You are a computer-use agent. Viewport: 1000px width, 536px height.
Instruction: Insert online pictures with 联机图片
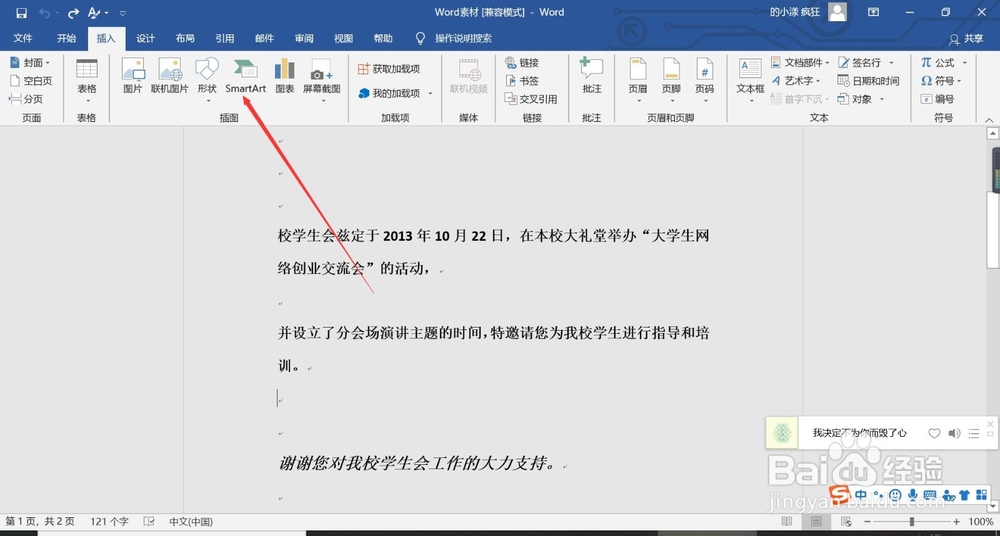[170, 77]
